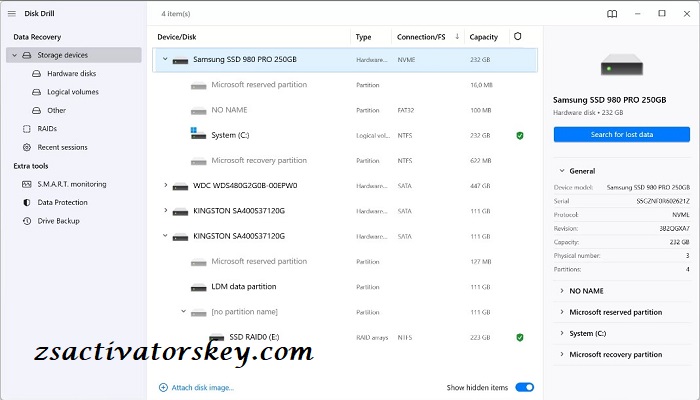
Task: Collapse the [no partition name] row
Action: coord(183,311)
